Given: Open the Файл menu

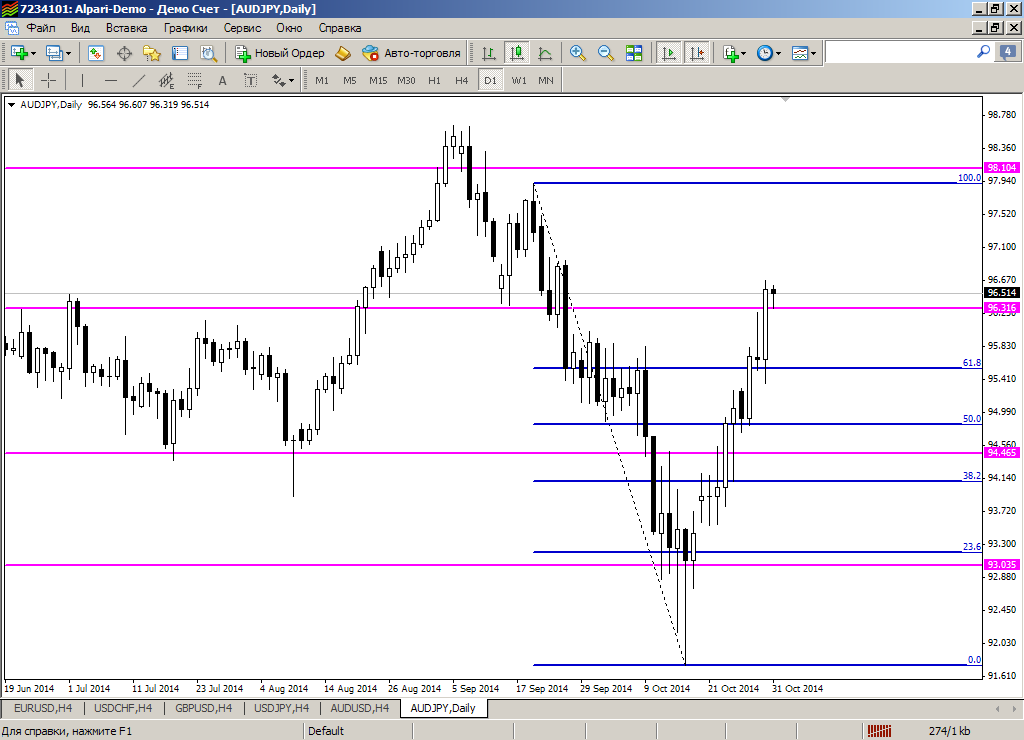Looking at the screenshot, I should point(41,28).
